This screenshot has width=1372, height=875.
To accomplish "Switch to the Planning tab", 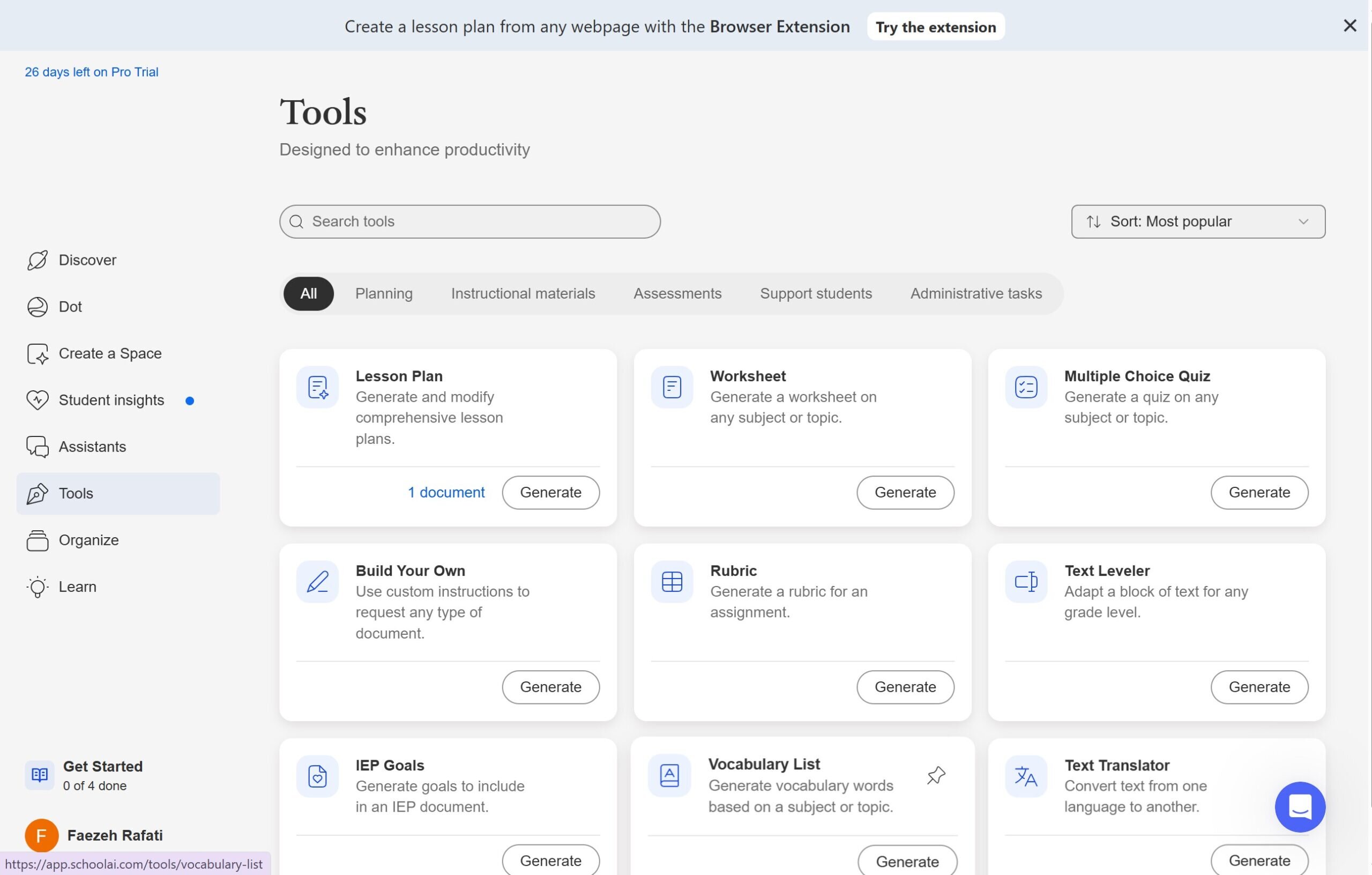I will [384, 294].
